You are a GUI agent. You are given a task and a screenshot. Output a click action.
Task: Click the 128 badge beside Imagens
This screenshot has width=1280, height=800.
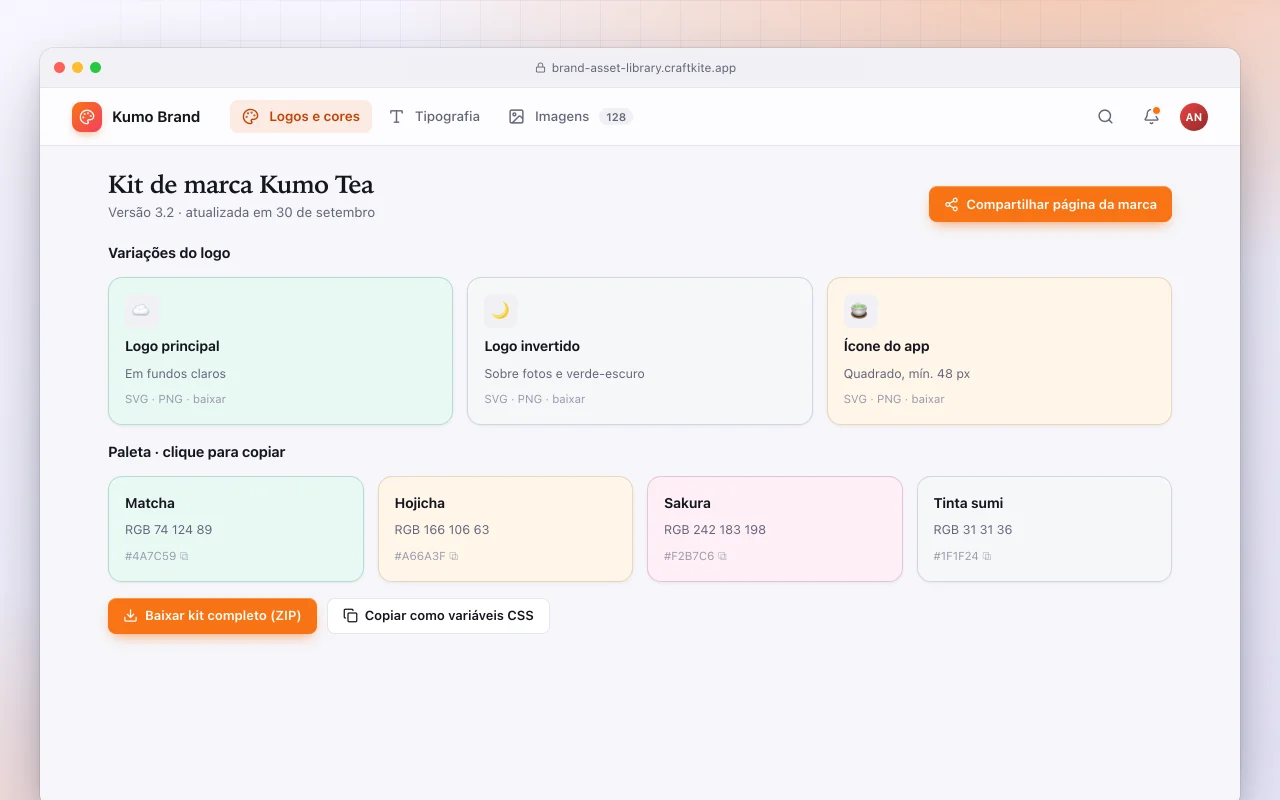pyautogui.click(x=616, y=117)
